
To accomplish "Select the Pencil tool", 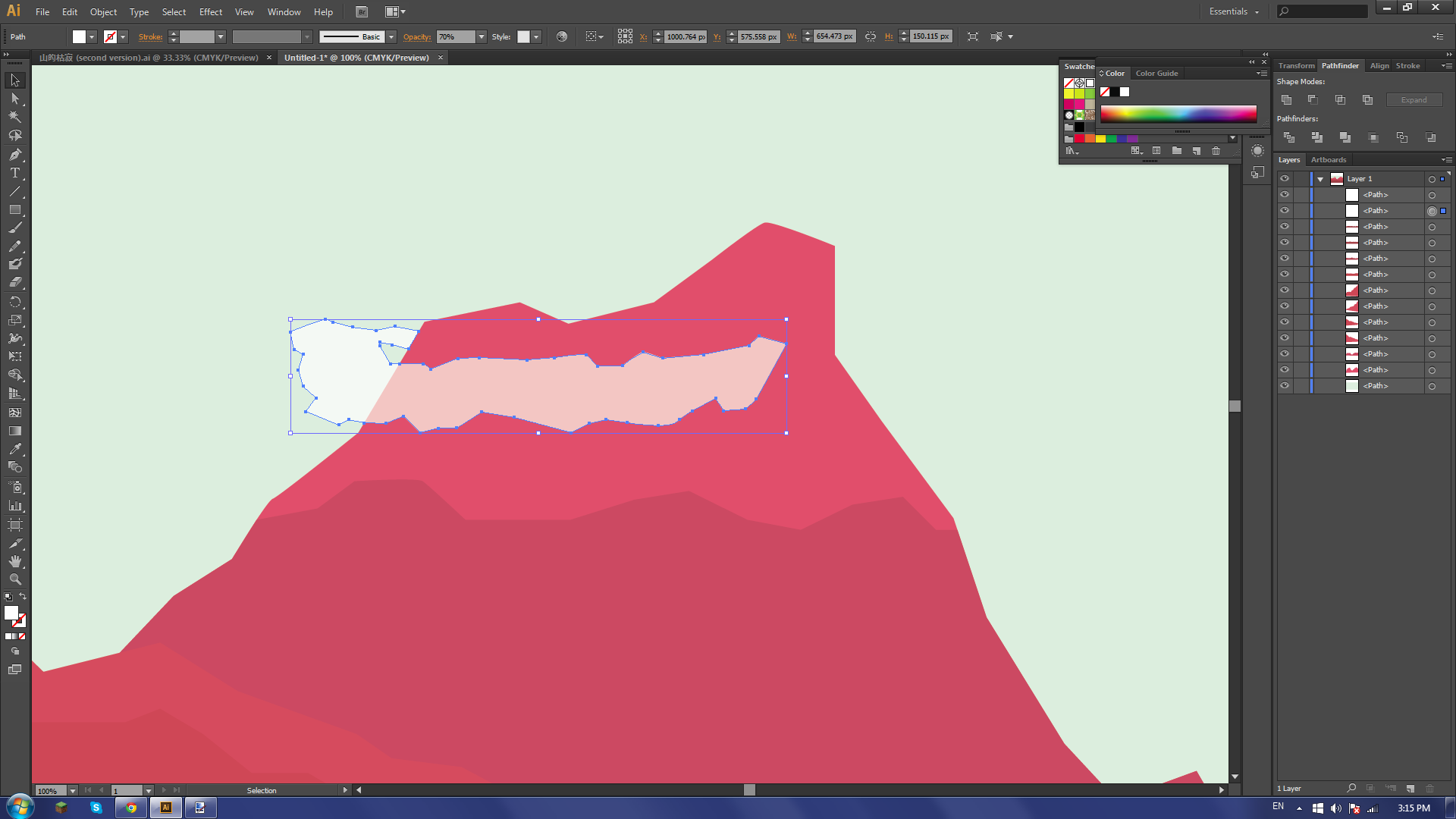I will pos(15,246).
